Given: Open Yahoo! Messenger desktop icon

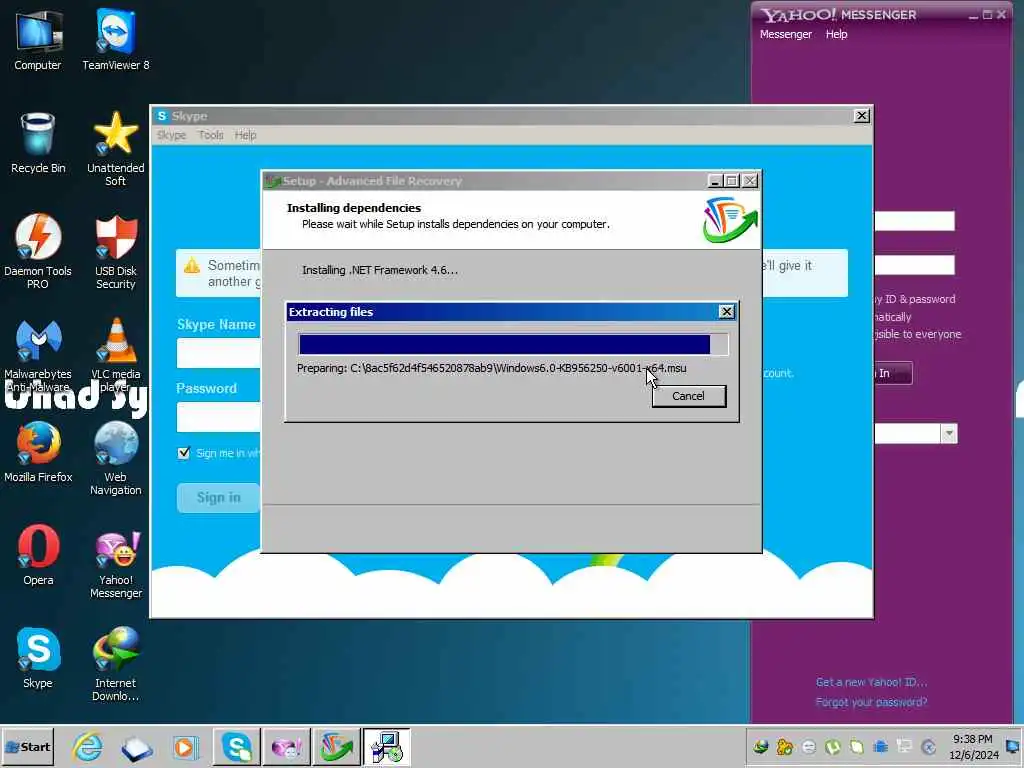Looking at the screenshot, I should 116,562.
